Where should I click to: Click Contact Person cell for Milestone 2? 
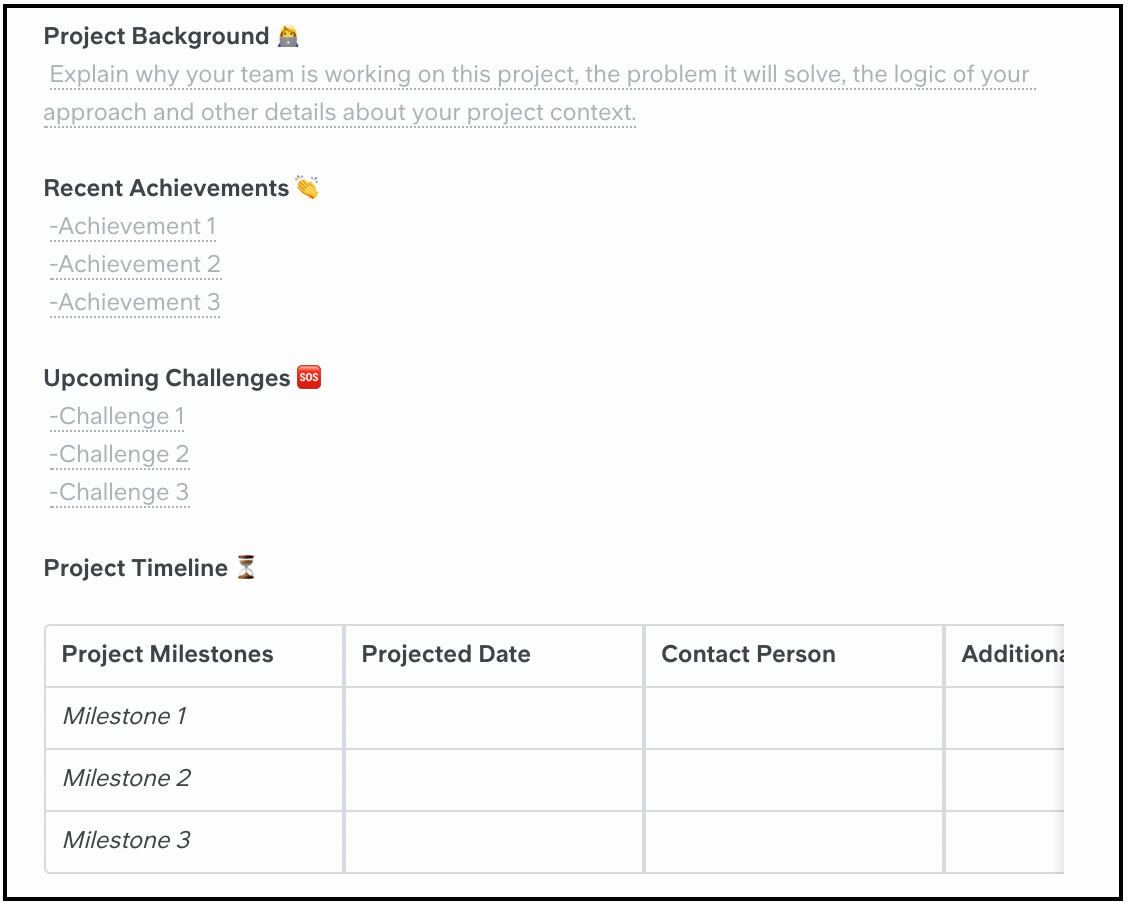pyautogui.click(x=794, y=779)
